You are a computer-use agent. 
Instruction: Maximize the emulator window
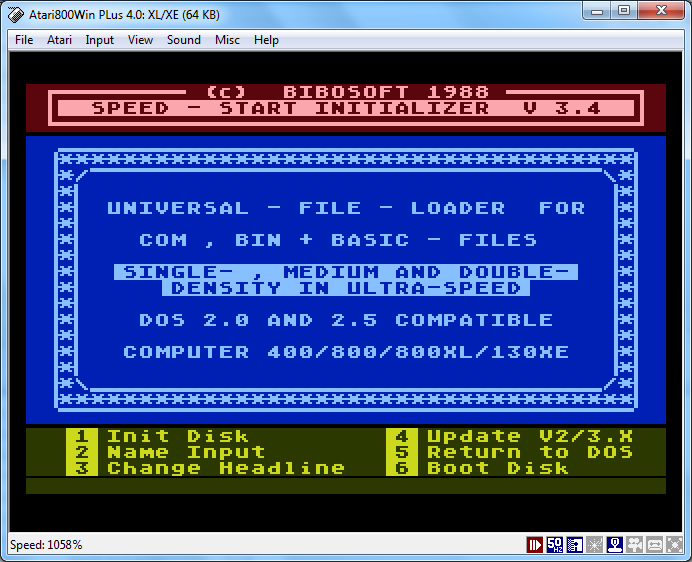pos(623,11)
